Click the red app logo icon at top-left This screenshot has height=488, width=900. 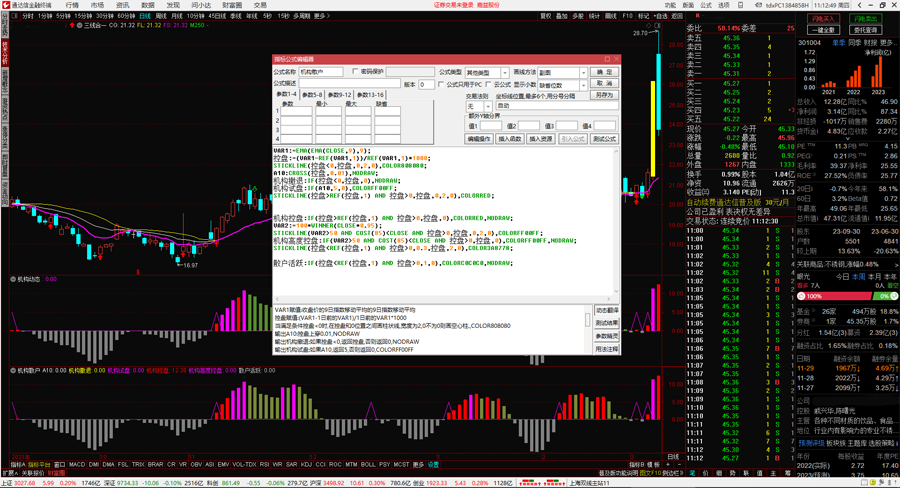[7, 5]
